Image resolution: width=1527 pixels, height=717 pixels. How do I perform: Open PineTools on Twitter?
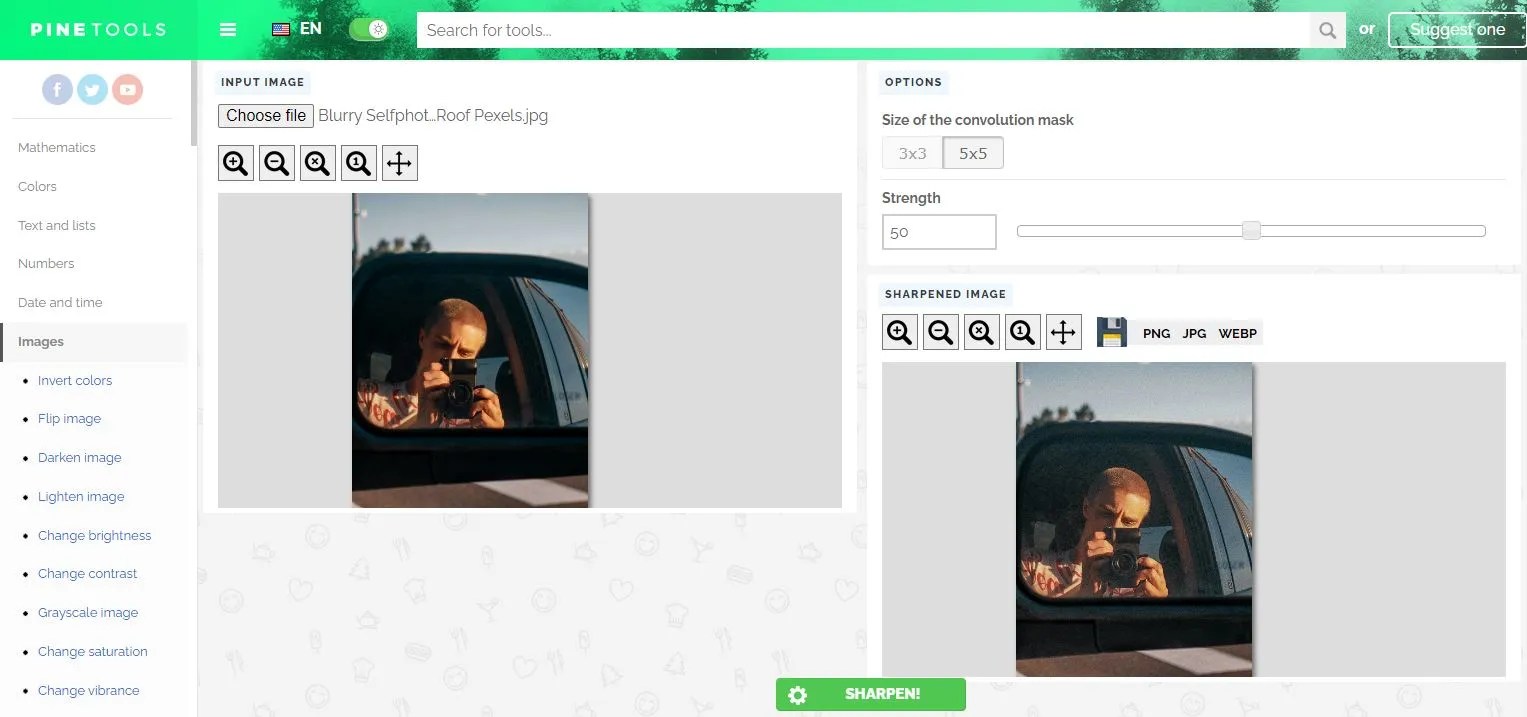click(92, 89)
